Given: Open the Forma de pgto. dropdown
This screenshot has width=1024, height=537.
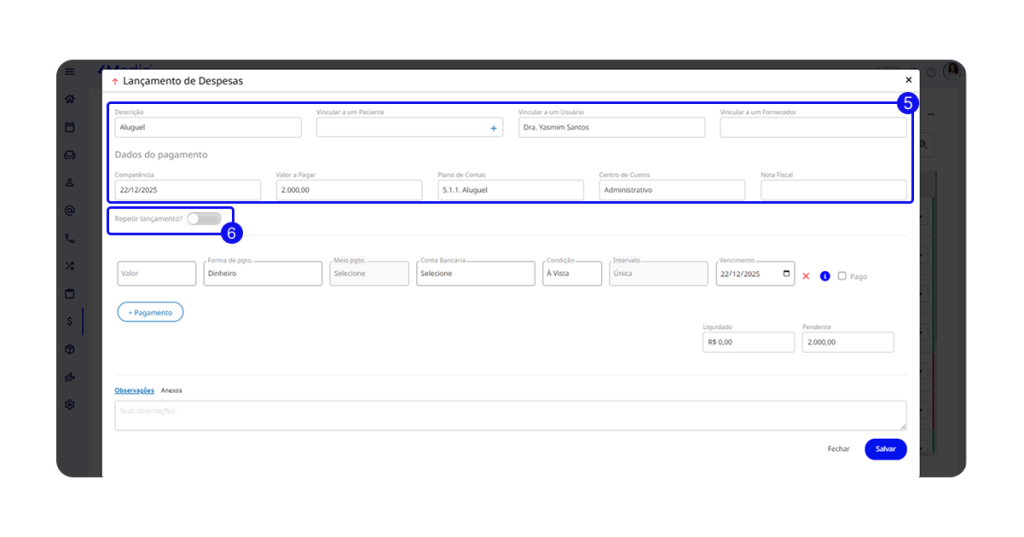Looking at the screenshot, I should (x=262, y=274).
